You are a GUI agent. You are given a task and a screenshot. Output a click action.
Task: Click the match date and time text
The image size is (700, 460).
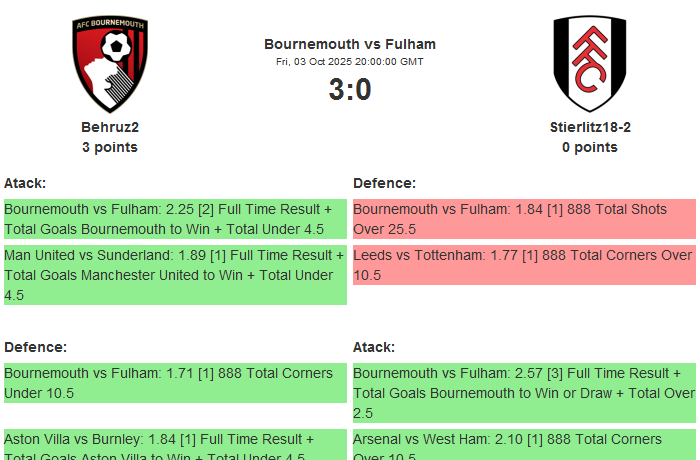(350, 61)
